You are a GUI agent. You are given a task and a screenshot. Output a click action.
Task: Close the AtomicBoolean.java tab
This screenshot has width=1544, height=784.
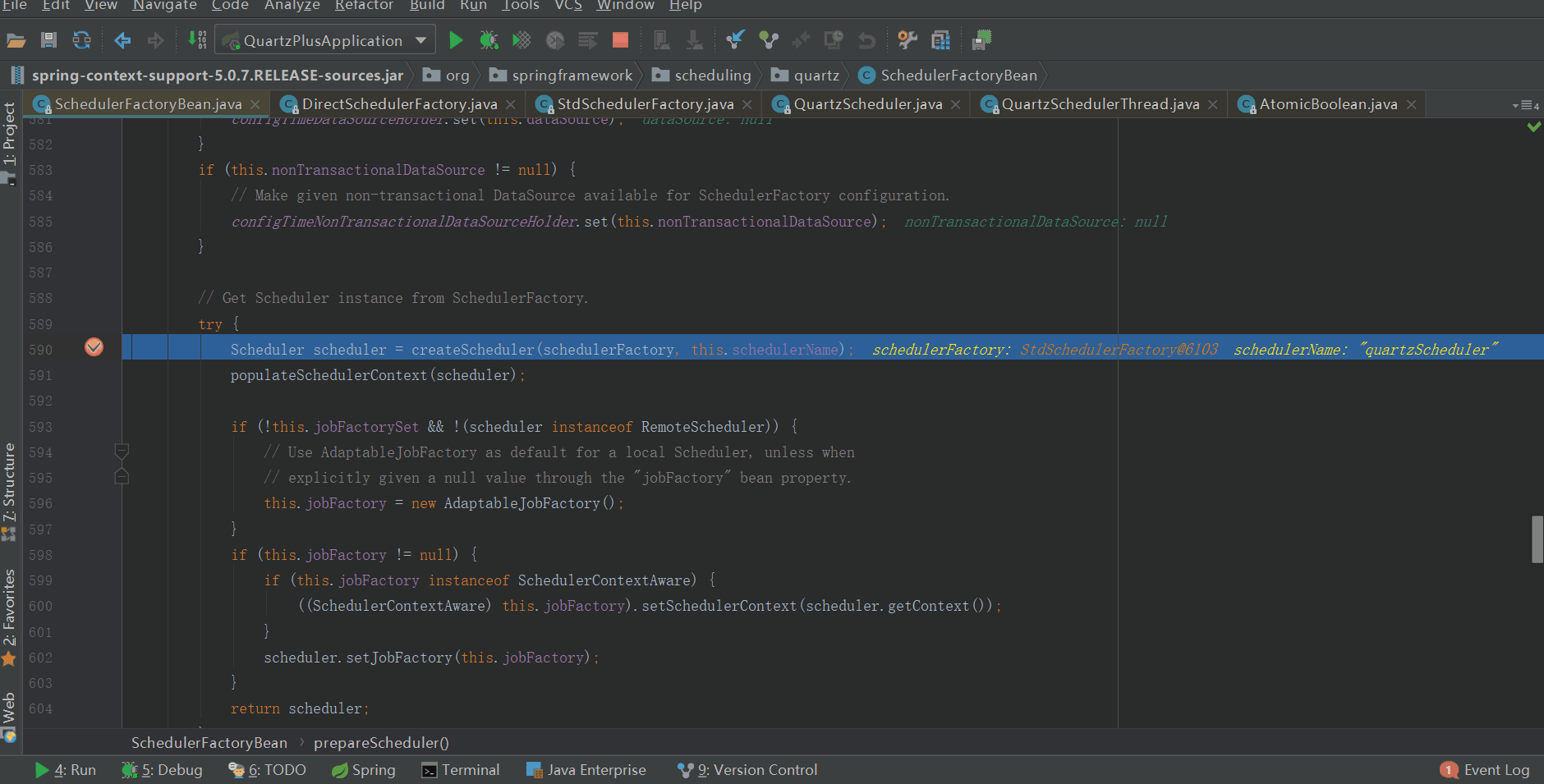[1411, 105]
